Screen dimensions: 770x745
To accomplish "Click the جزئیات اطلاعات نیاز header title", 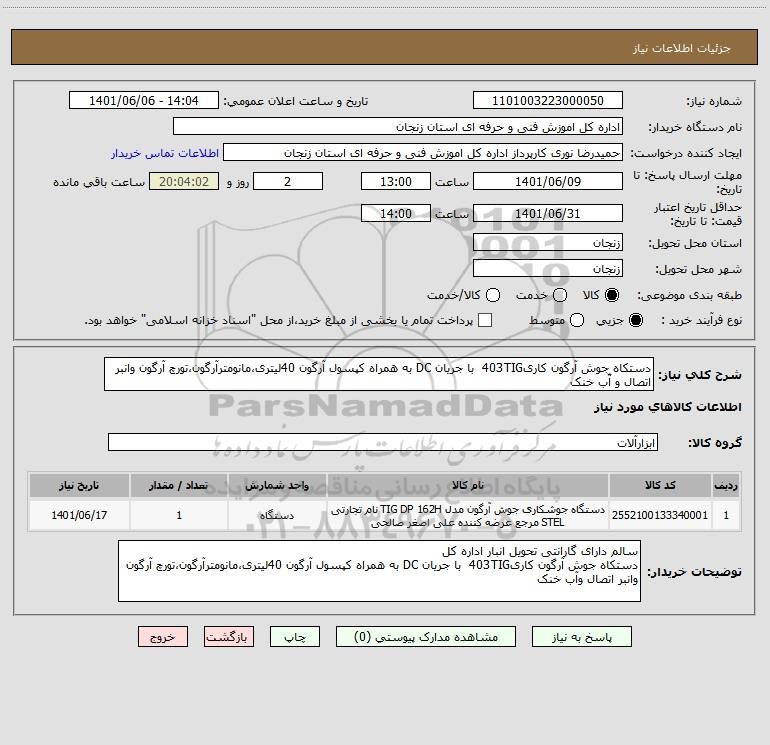I will pos(682,48).
